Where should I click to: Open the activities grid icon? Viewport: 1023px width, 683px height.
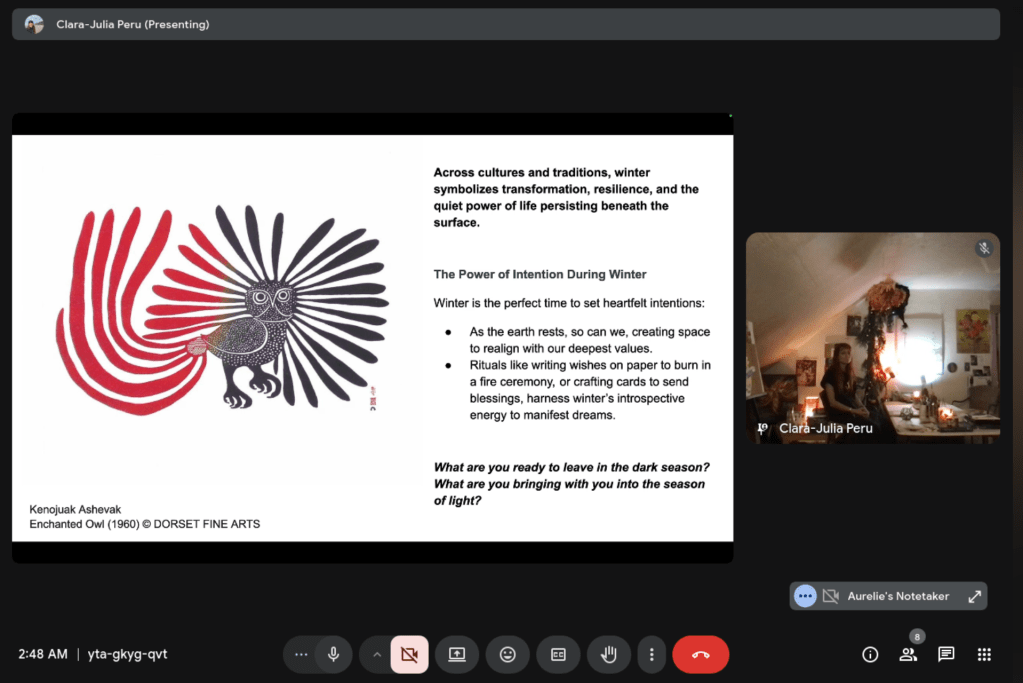click(984, 654)
